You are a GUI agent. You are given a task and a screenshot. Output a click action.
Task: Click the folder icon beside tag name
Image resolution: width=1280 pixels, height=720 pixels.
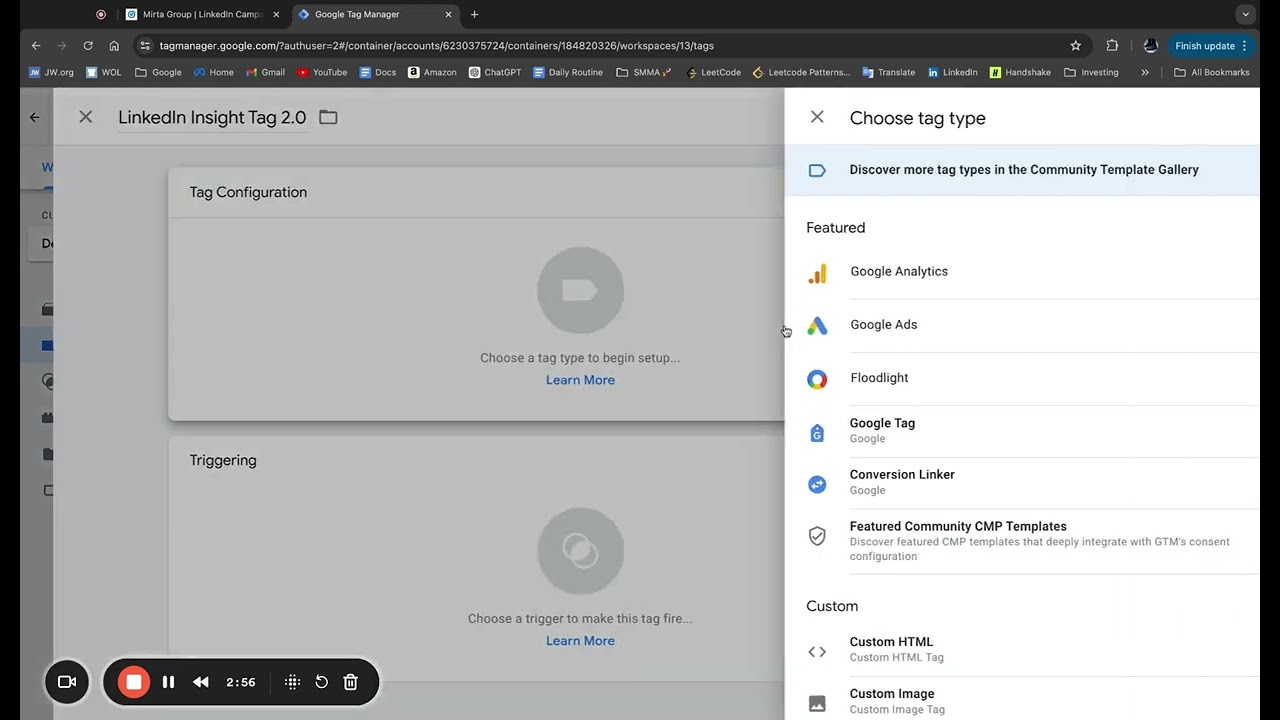coord(328,117)
